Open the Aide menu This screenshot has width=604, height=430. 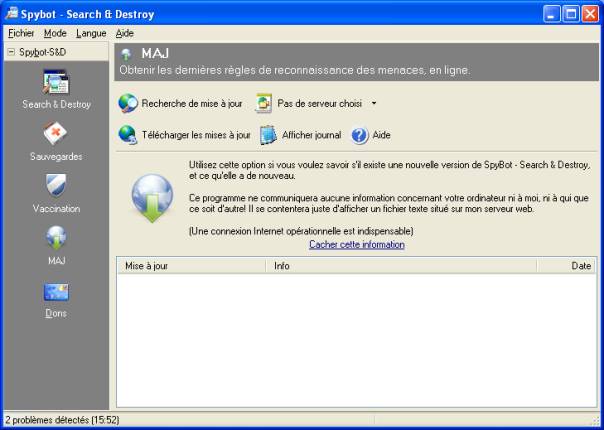click(x=124, y=34)
